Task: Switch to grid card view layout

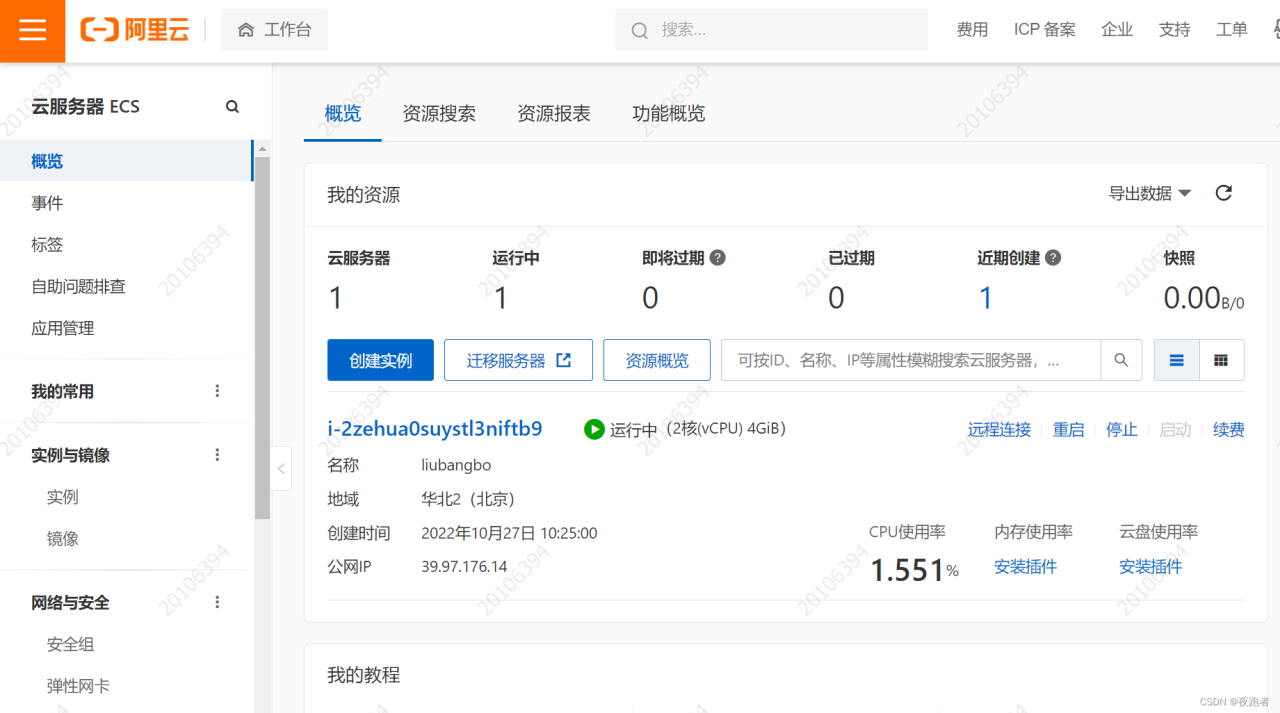Action: [x=1221, y=360]
